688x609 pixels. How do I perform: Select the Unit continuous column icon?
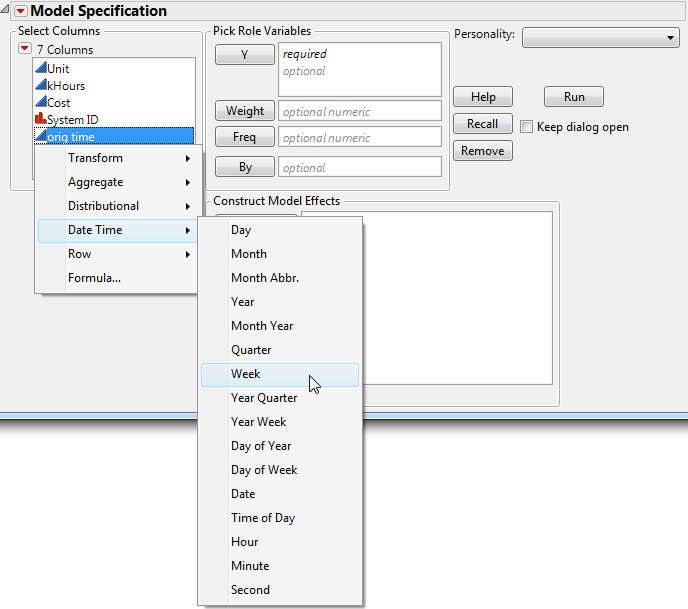tap(40, 68)
